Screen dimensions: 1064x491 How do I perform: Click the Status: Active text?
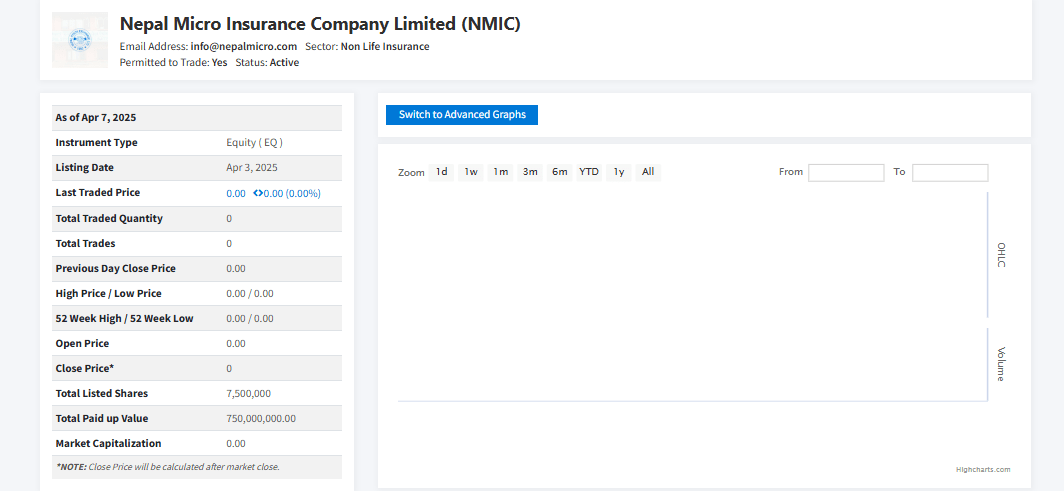click(267, 62)
